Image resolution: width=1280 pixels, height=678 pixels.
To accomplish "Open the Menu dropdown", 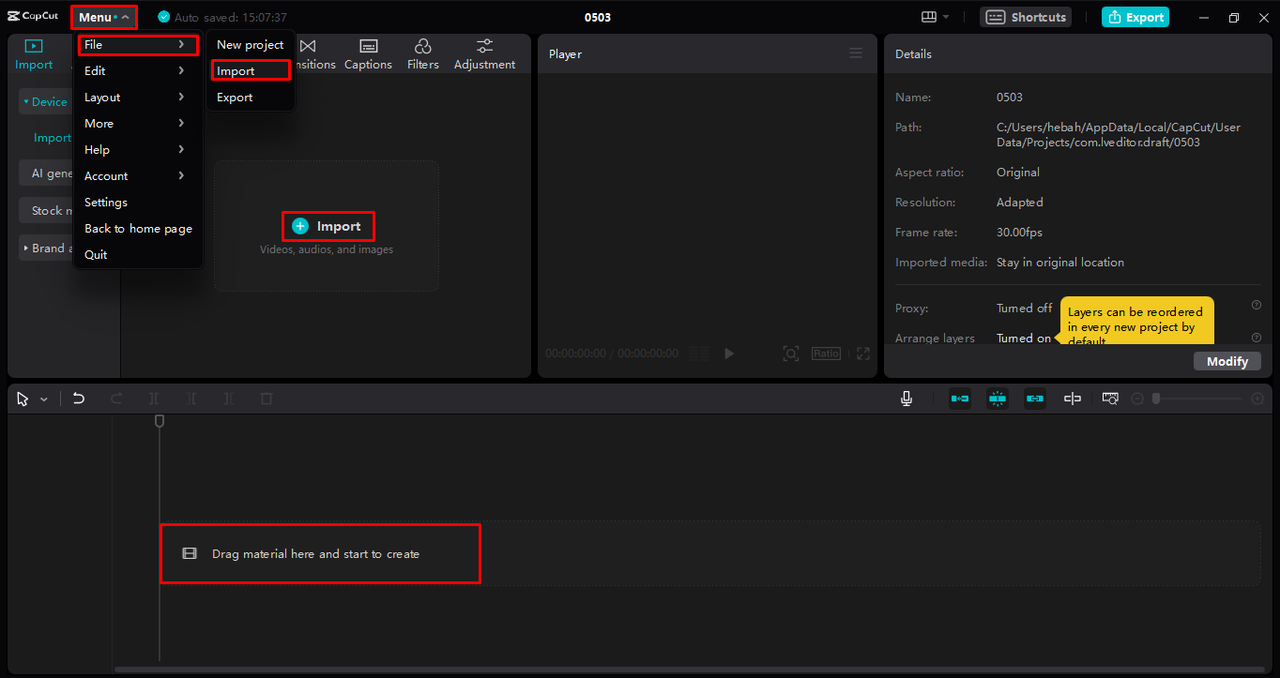I will (104, 17).
